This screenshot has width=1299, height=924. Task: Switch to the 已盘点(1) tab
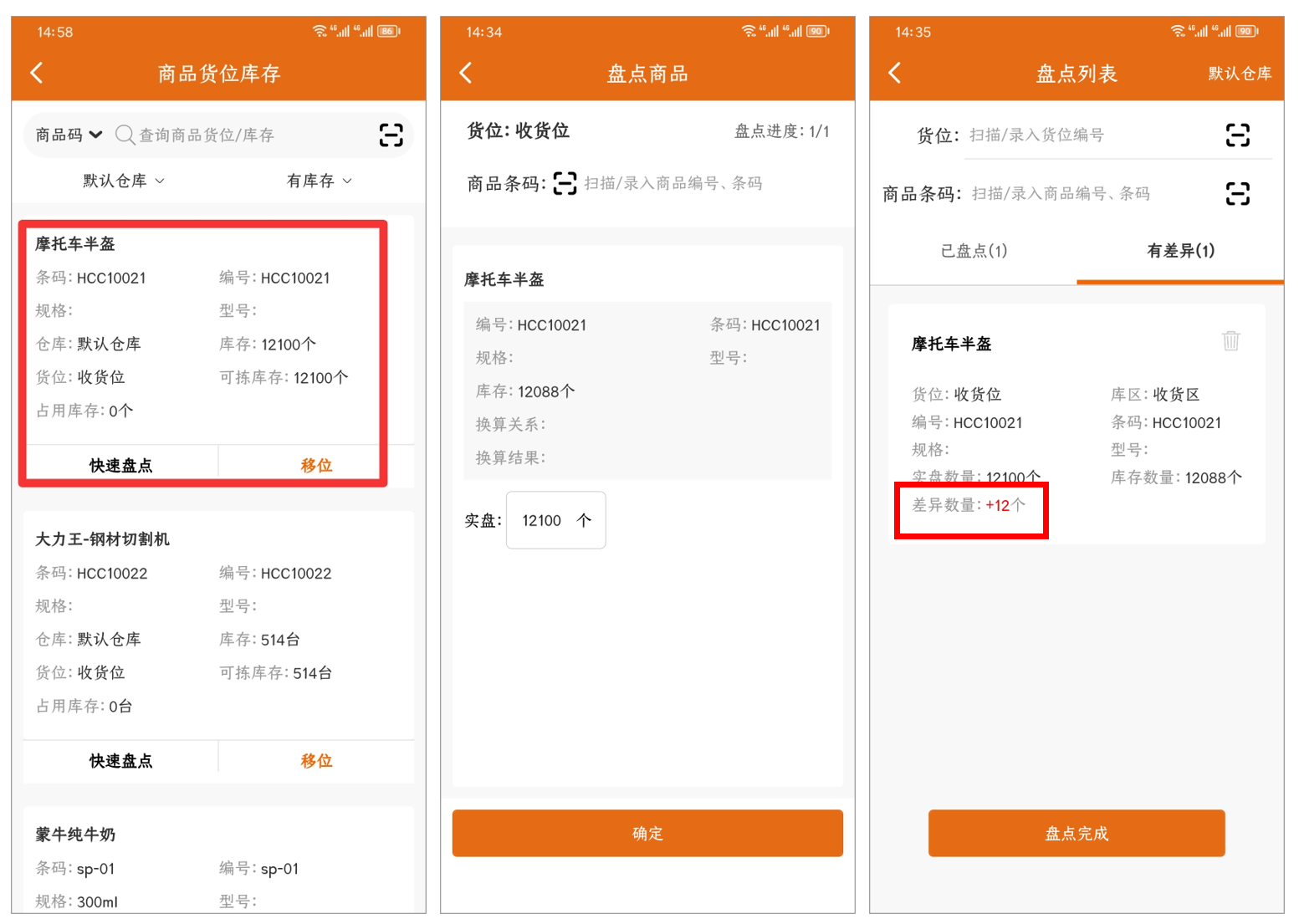974,251
